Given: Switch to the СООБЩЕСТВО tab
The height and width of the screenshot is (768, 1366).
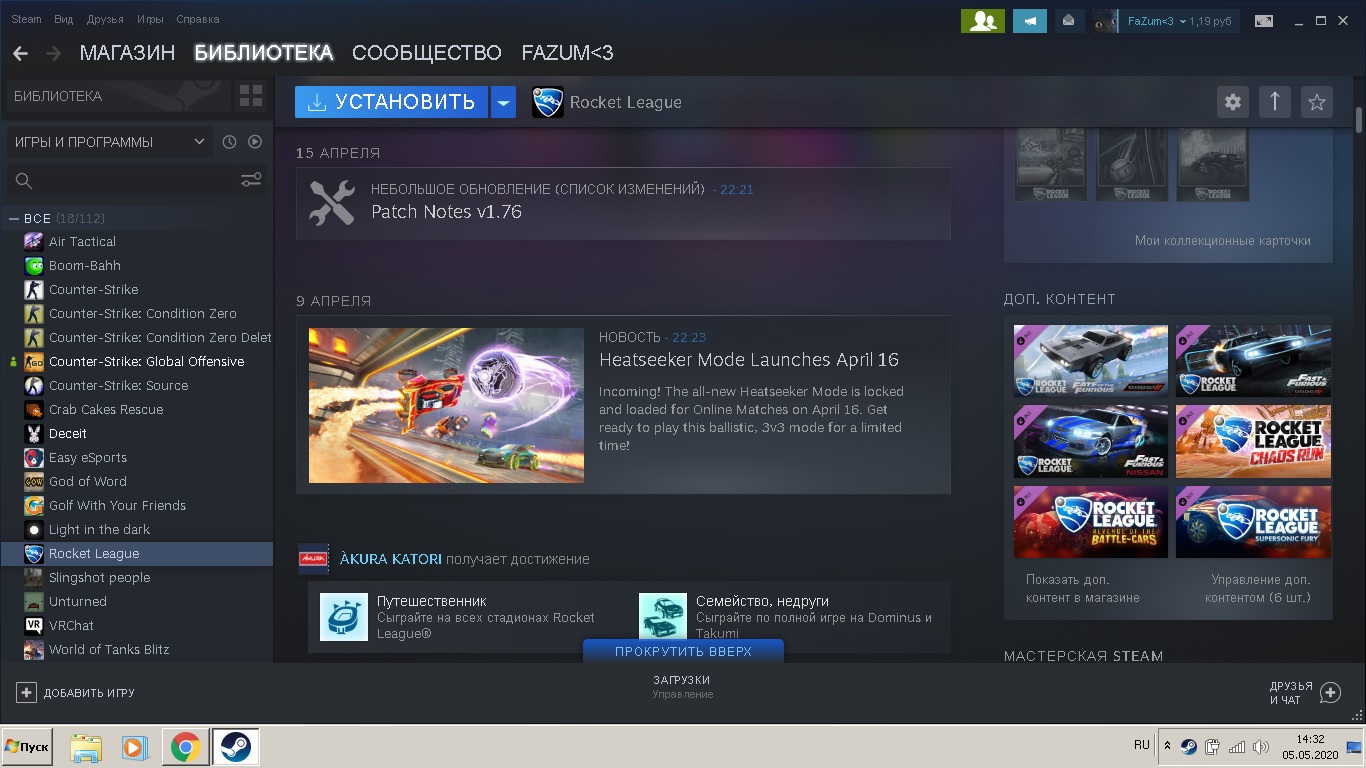Looking at the screenshot, I should pos(427,53).
